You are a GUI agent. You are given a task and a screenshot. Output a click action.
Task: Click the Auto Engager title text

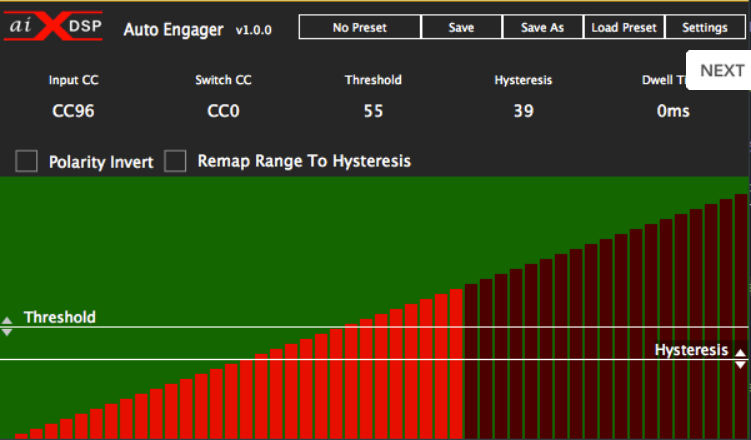pos(173,30)
